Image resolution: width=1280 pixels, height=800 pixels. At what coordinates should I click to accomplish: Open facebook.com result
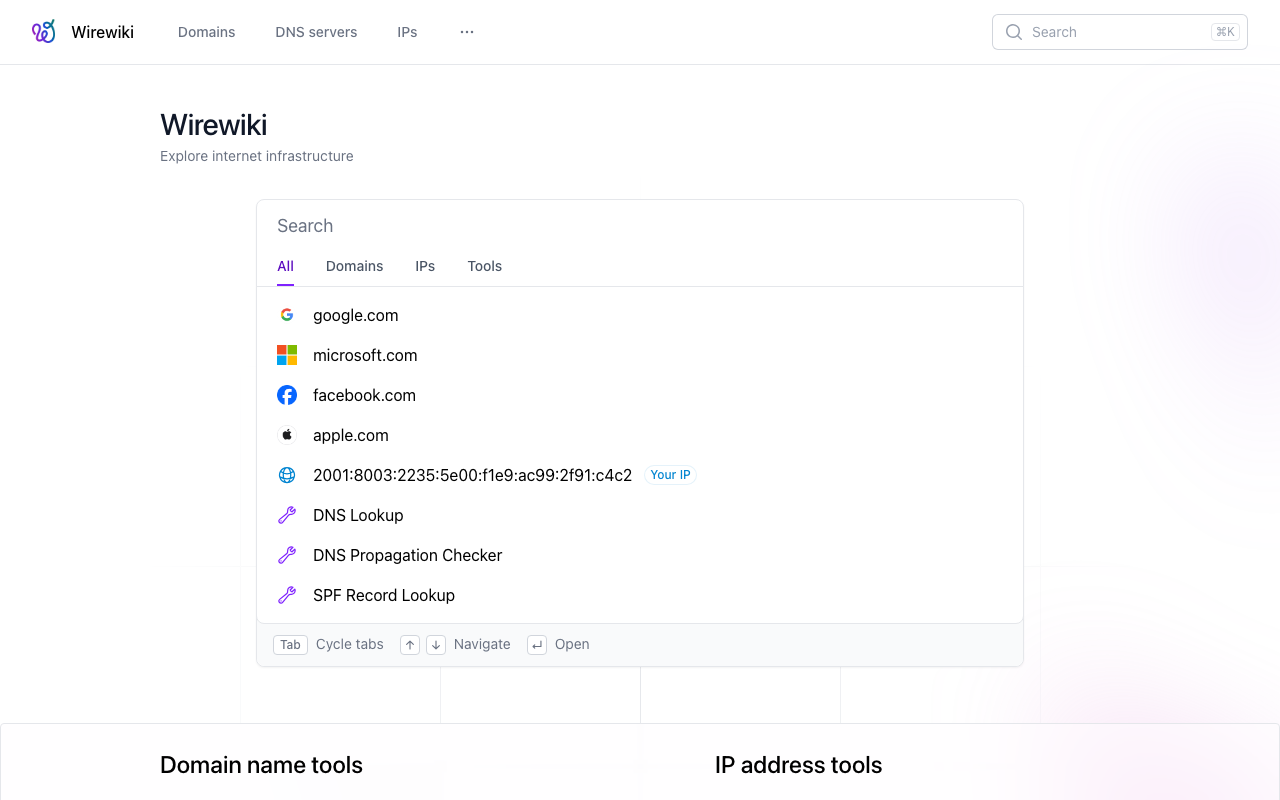tap(640, 395)
